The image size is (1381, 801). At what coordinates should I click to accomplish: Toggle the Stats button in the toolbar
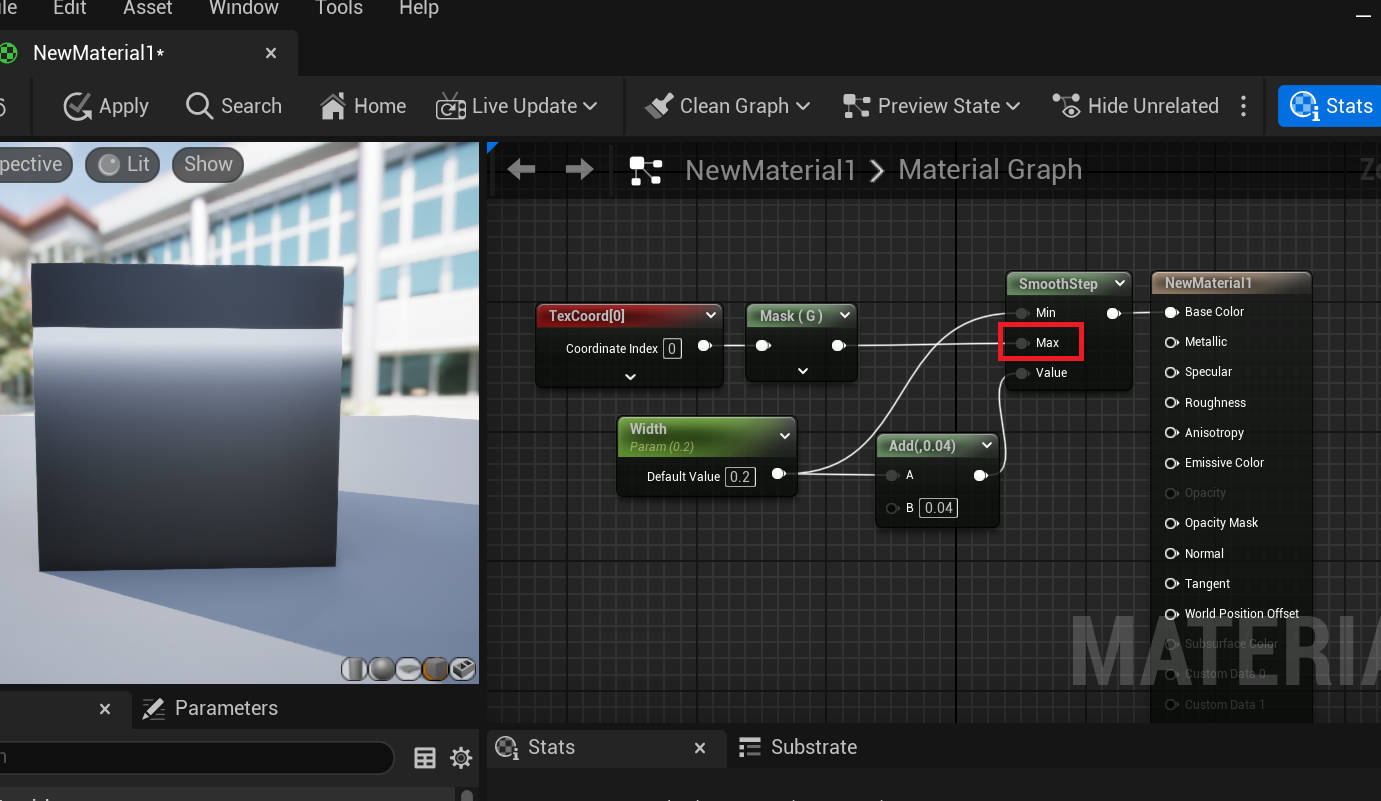1331,106
